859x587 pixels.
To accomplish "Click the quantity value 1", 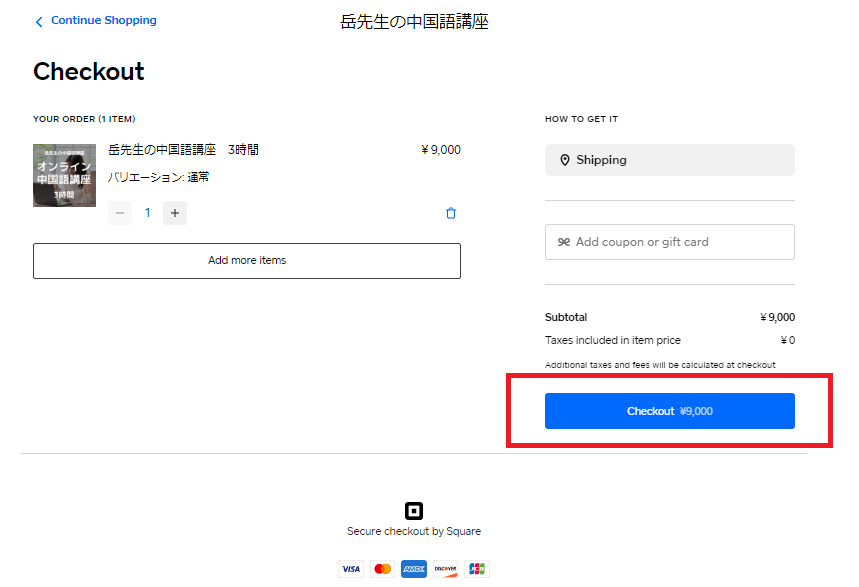I will click(x=147, y=213).
